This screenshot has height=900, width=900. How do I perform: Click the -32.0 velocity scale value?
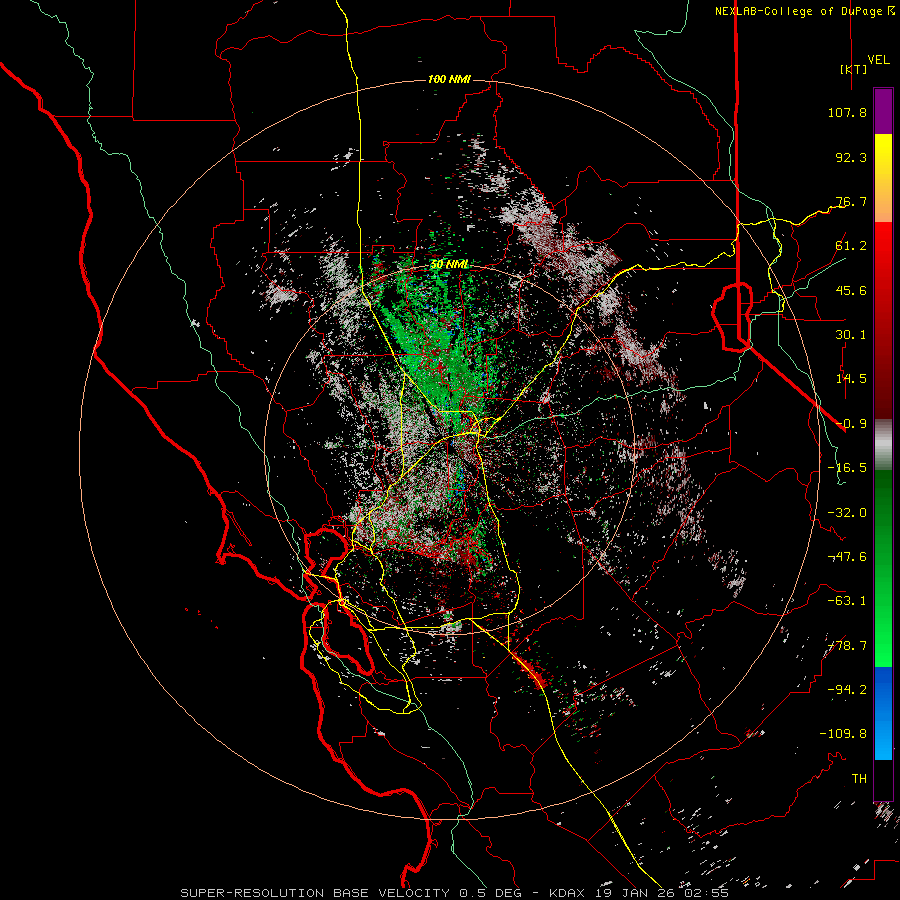click(847, 513)
